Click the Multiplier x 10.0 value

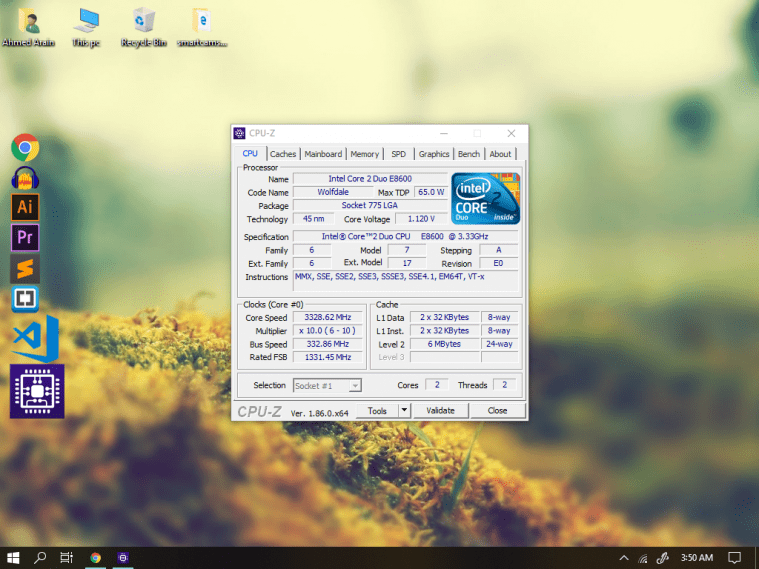328,331
